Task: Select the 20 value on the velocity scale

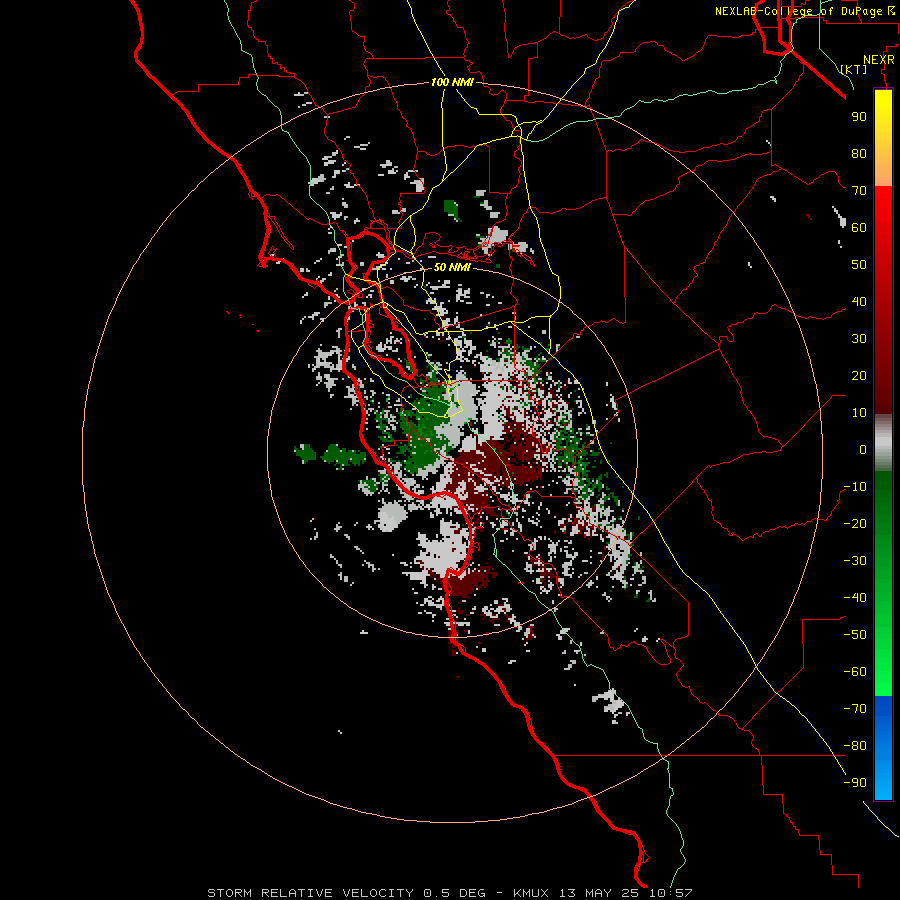Action: click(859, 375)
